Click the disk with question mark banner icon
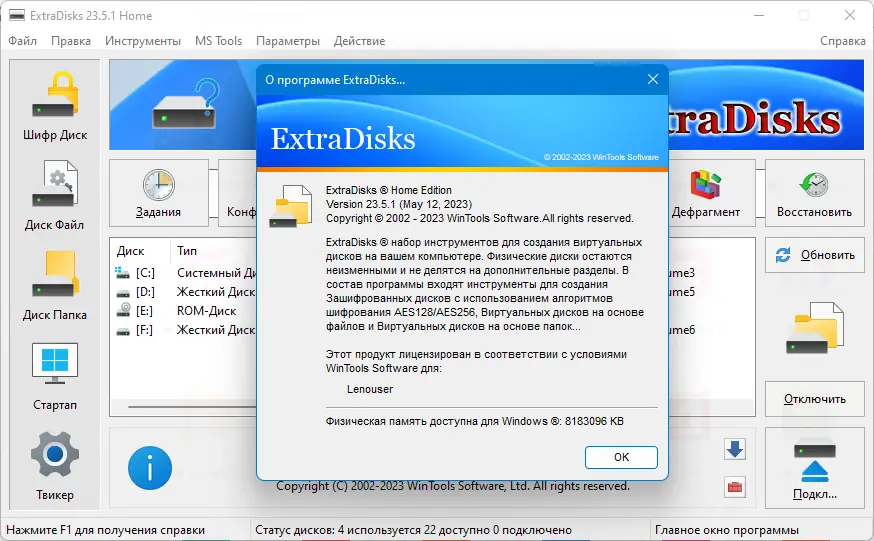The height and width of the screenshot is (541, 874). coord(186,104)
